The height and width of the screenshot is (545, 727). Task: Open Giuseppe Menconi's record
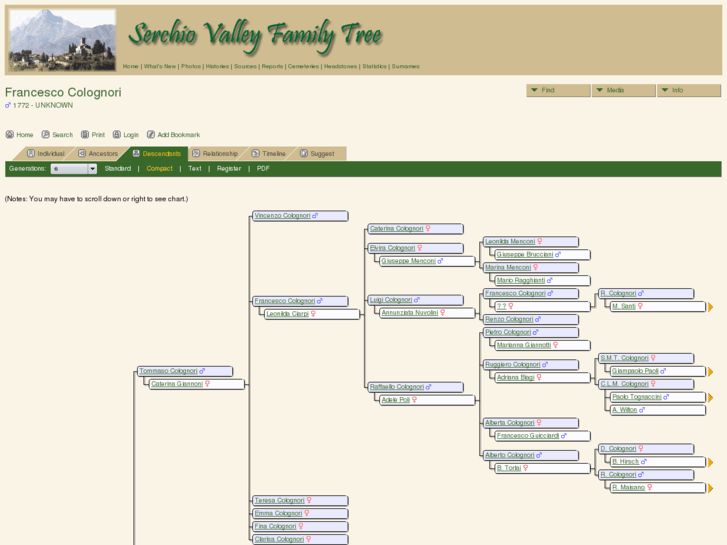[408, 261]
